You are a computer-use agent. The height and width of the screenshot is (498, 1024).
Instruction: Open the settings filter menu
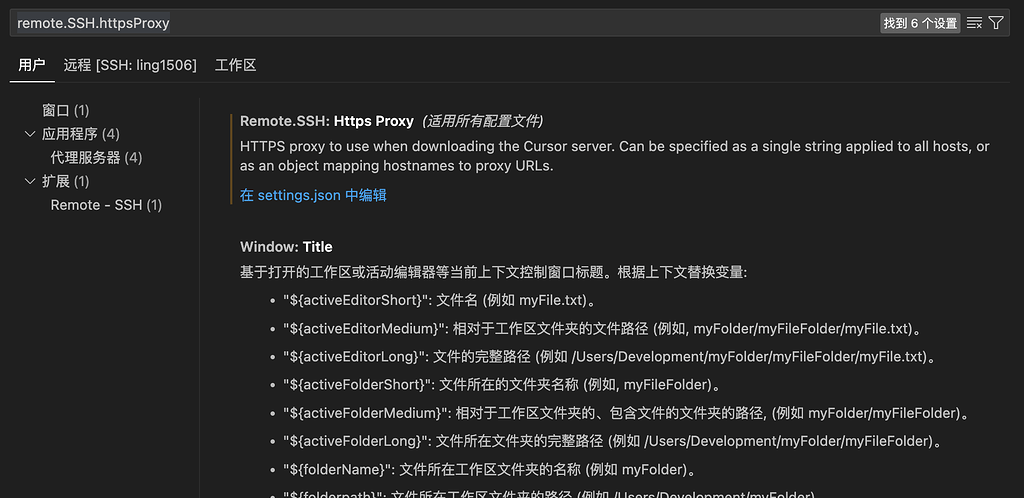point(995,23)
